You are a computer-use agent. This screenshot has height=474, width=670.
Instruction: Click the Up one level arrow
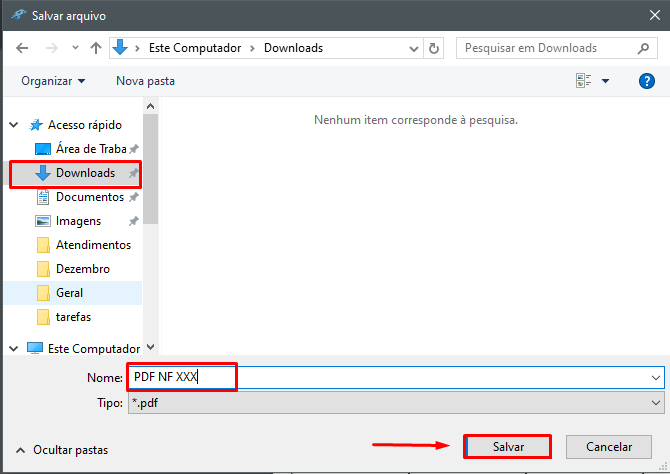pyautogui.click(x=96, y=48)
